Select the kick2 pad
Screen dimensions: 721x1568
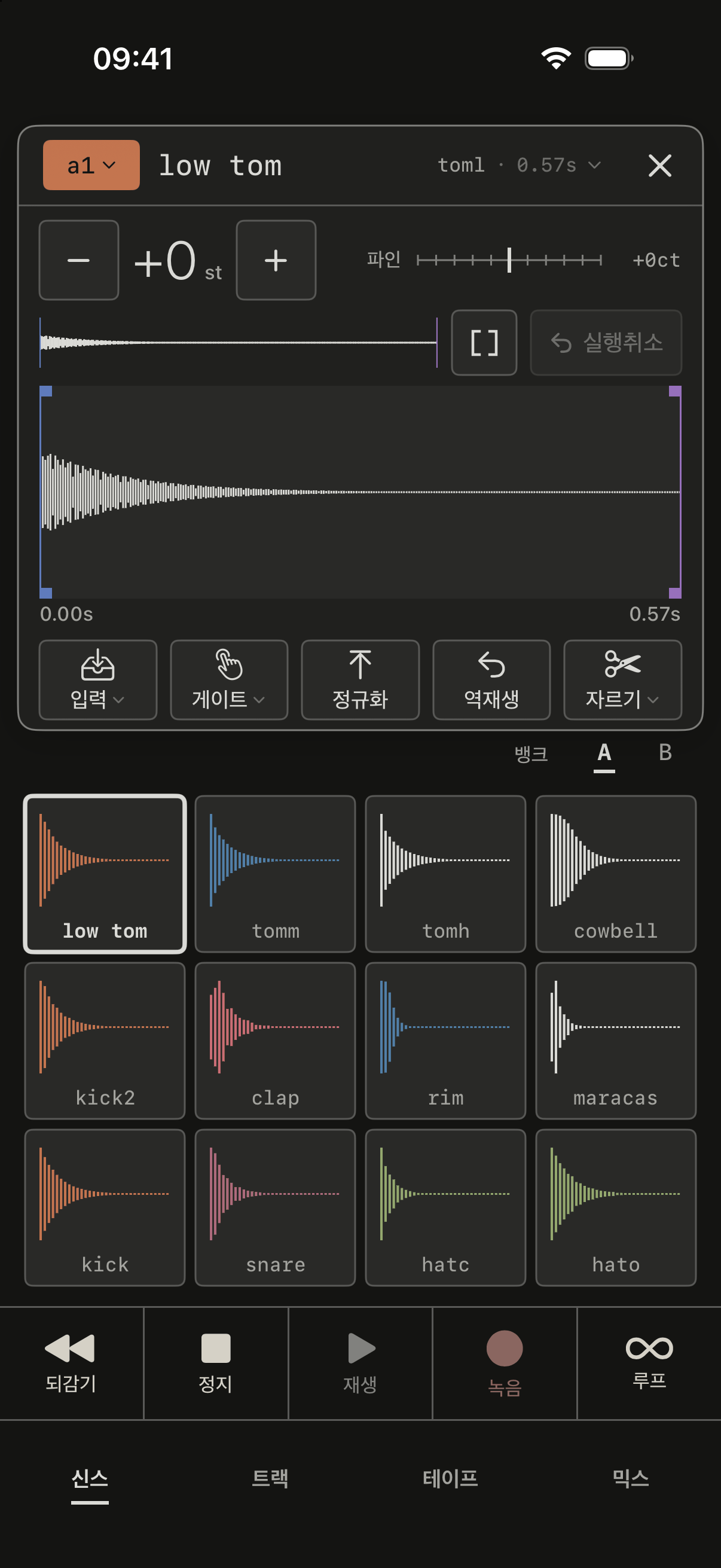(105, 1041)
